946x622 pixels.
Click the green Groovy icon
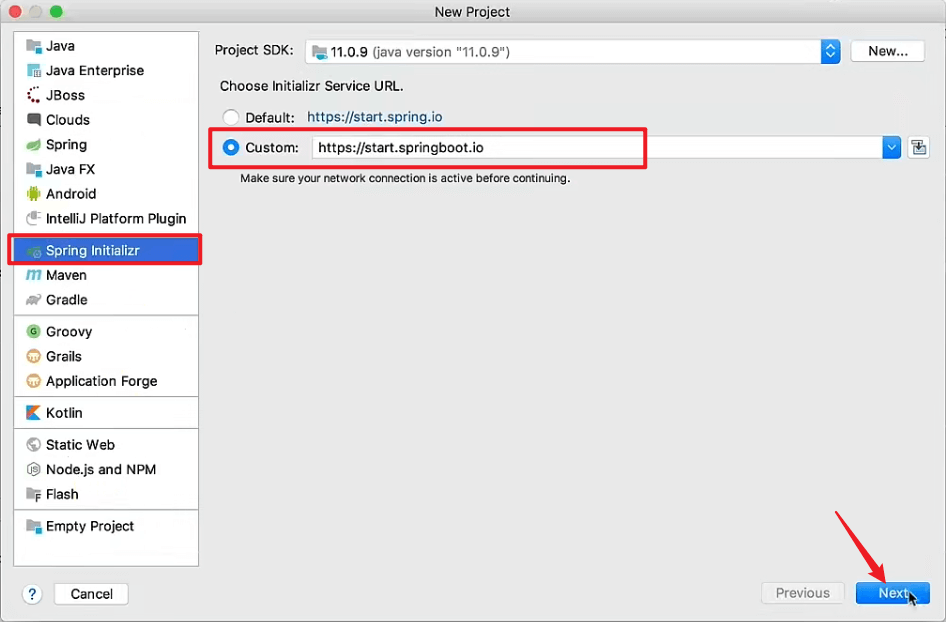pyautogui.click(x=34, y=331)
